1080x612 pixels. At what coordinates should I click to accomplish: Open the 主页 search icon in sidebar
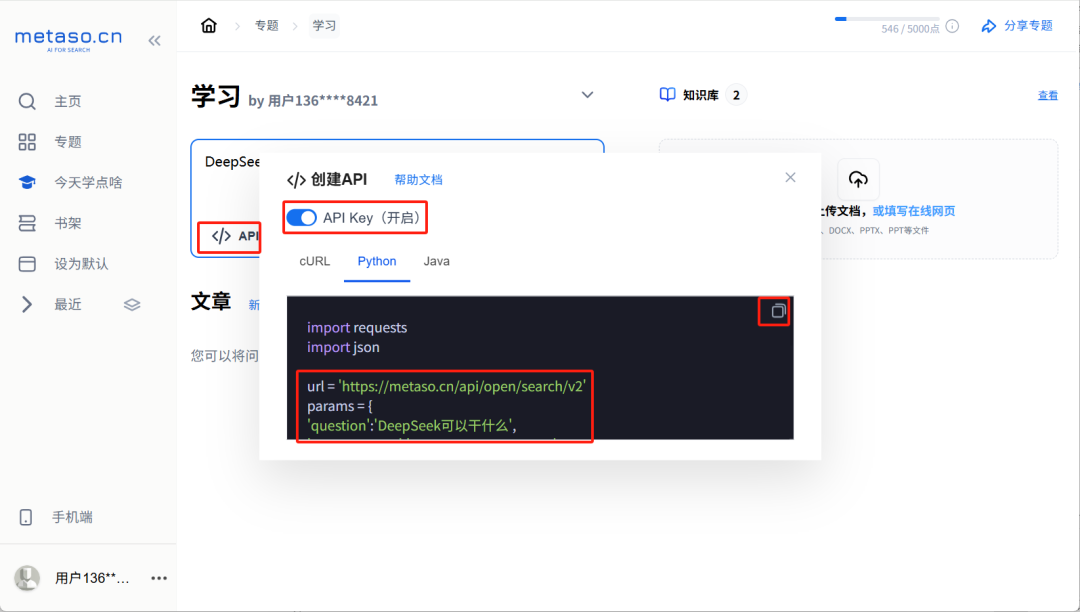click(27, 101)
